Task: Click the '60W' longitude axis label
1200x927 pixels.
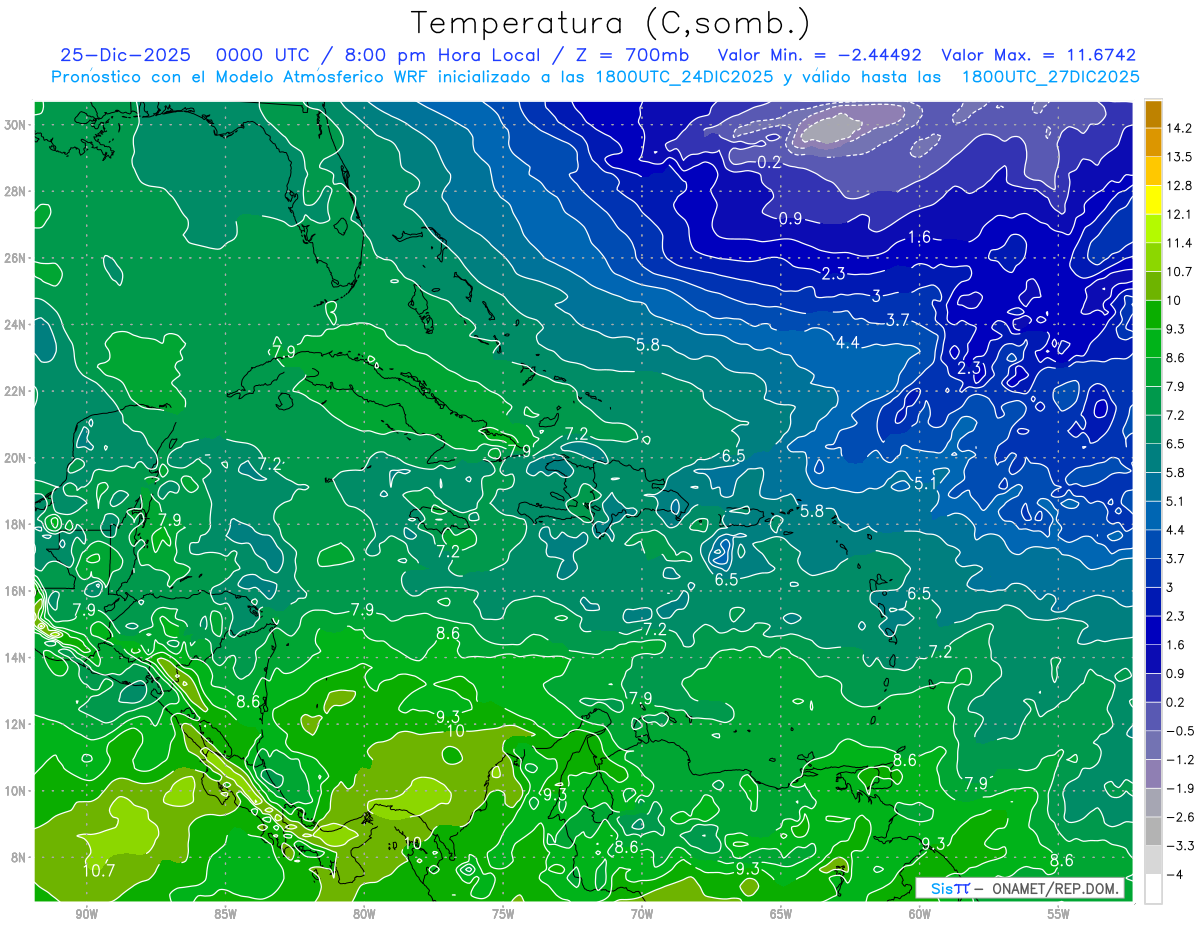Action: (x=920, y=914)
